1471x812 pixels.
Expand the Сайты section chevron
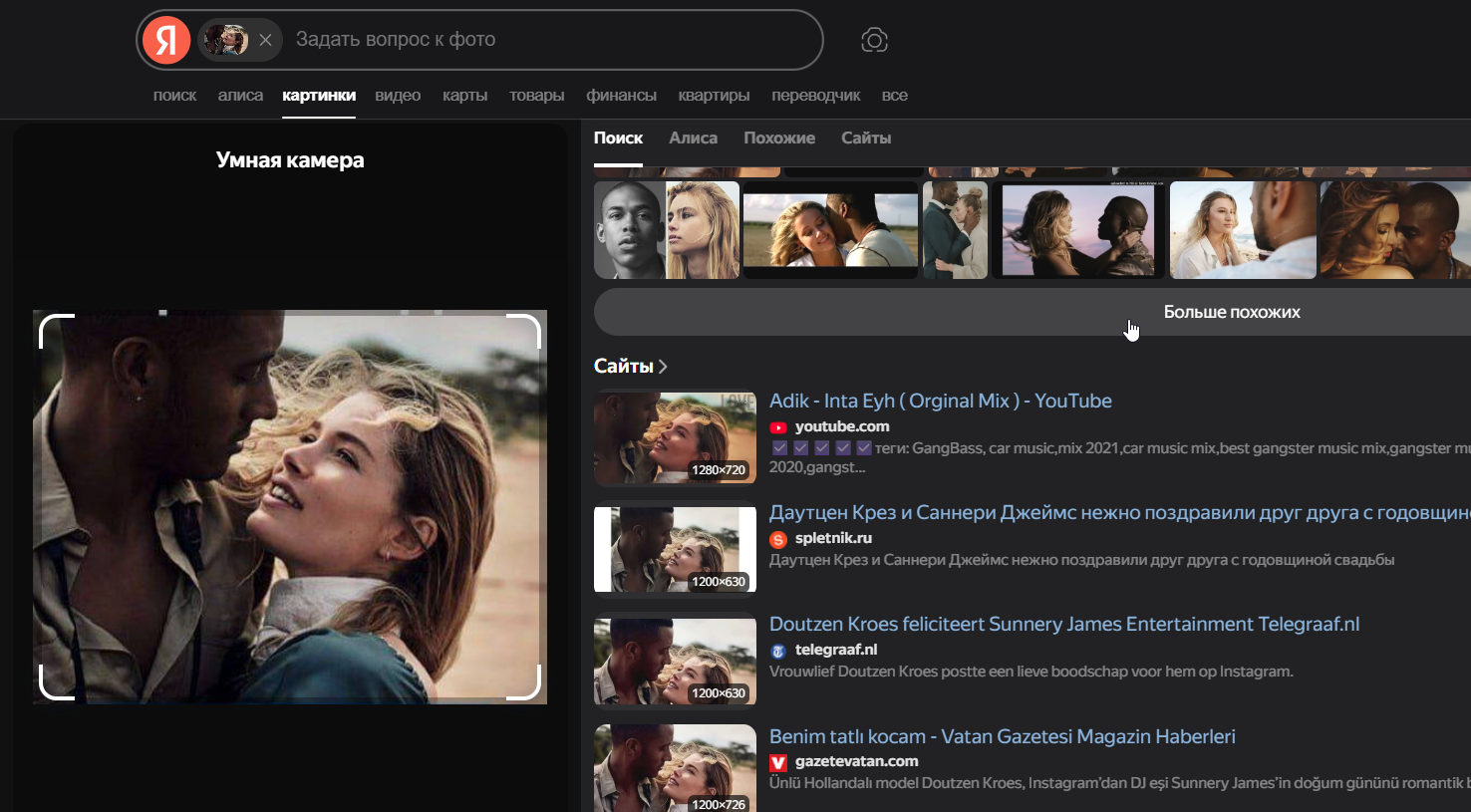[663, 367]
